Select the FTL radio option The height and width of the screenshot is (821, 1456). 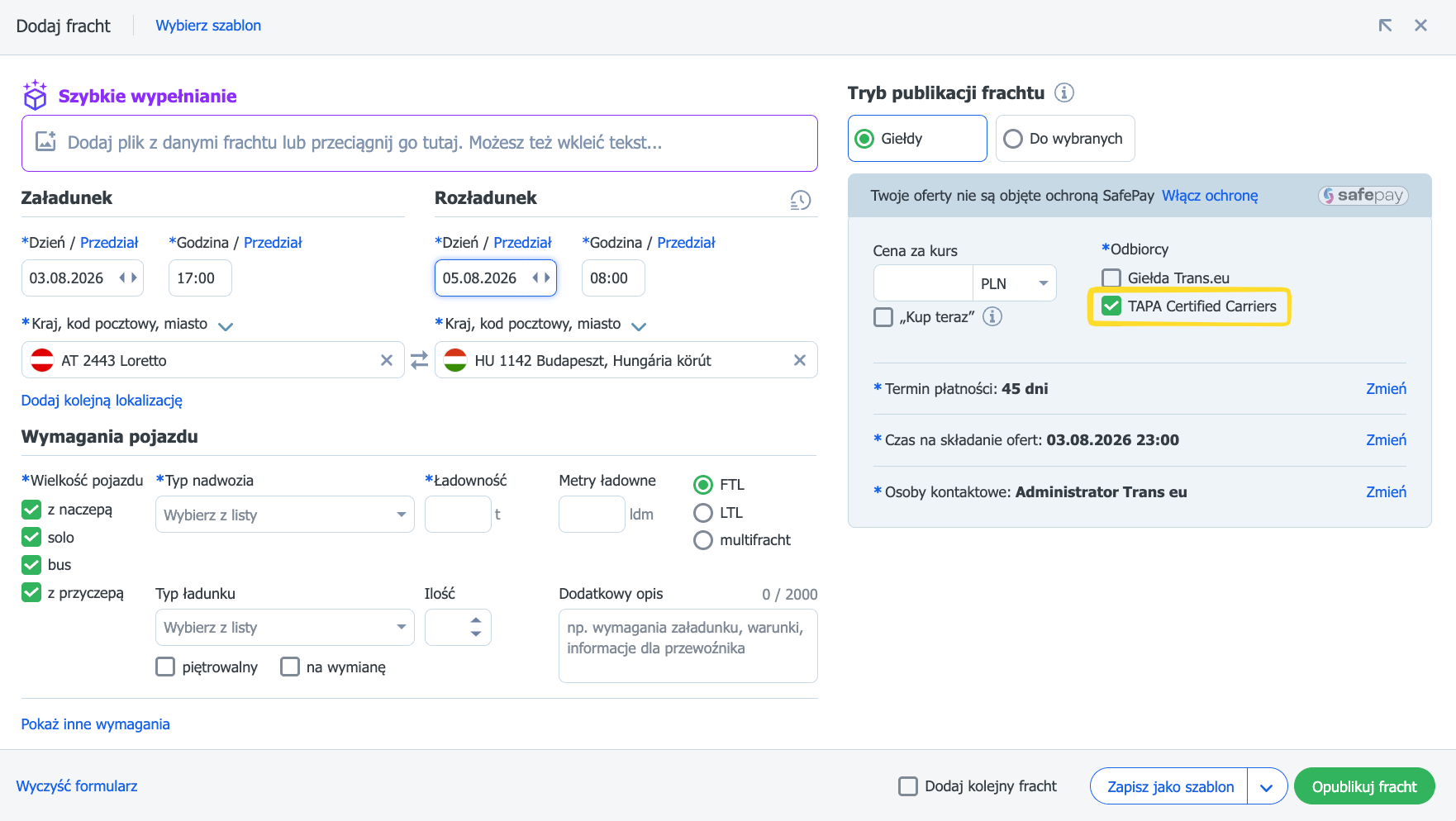[703, 485]
